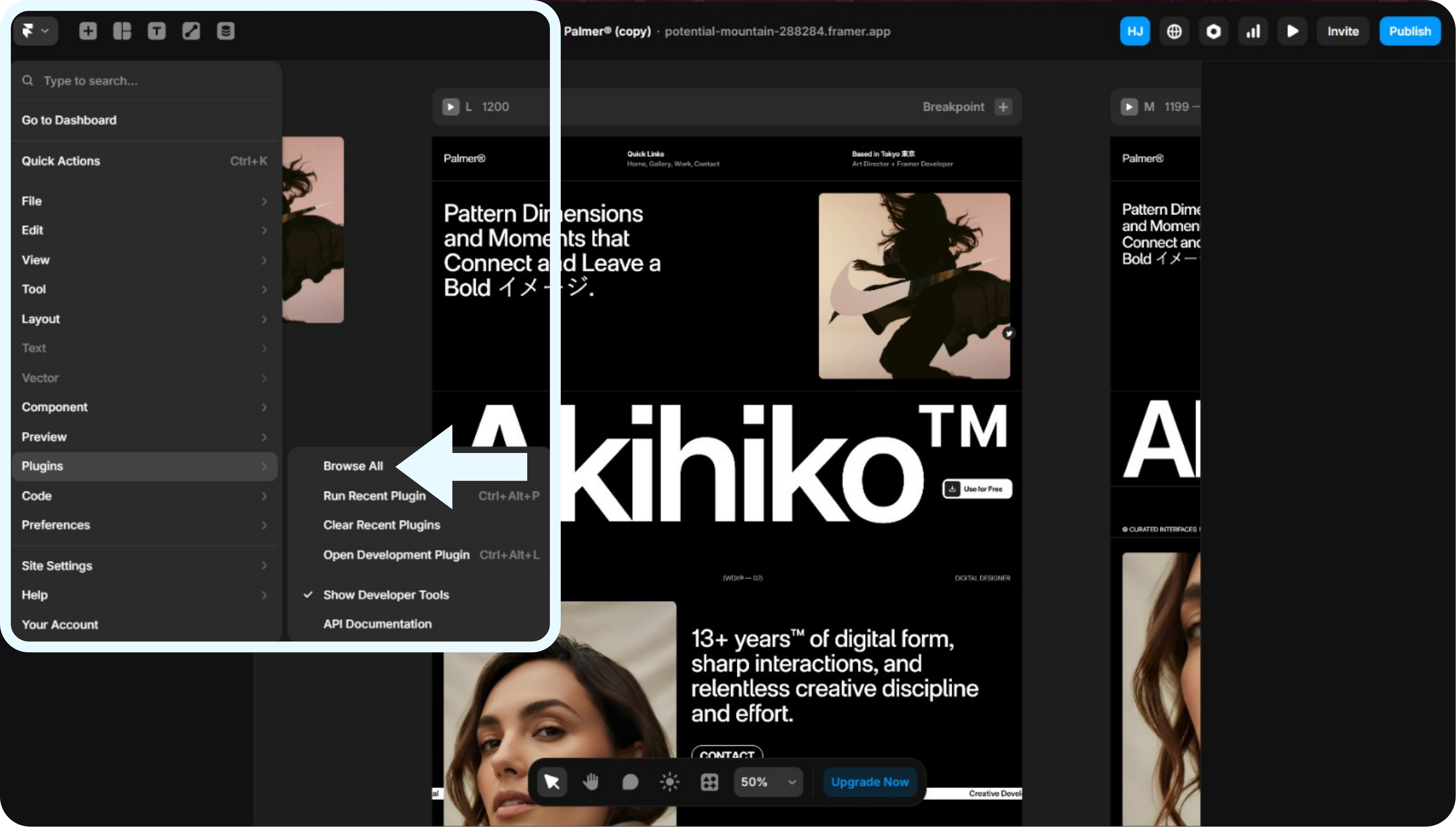Open the Comments tool
The height and width of the screenshot is (827, 1456).
click(630, 782)
